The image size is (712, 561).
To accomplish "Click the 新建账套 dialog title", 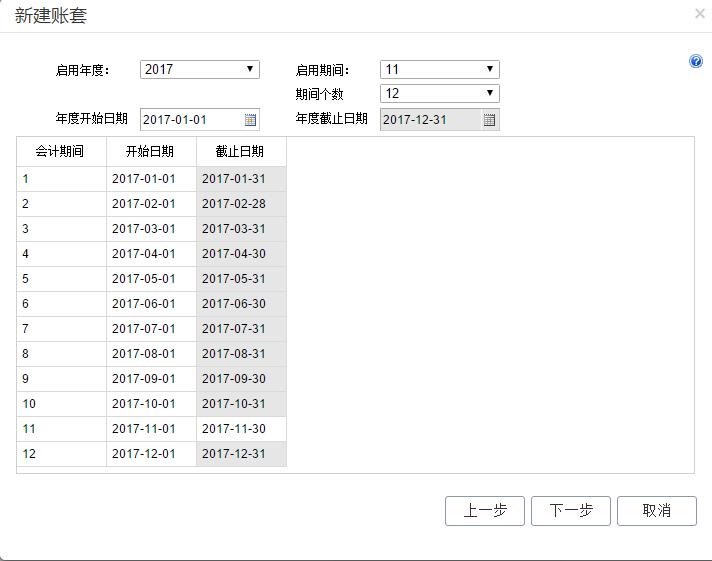I will [50, 15].
